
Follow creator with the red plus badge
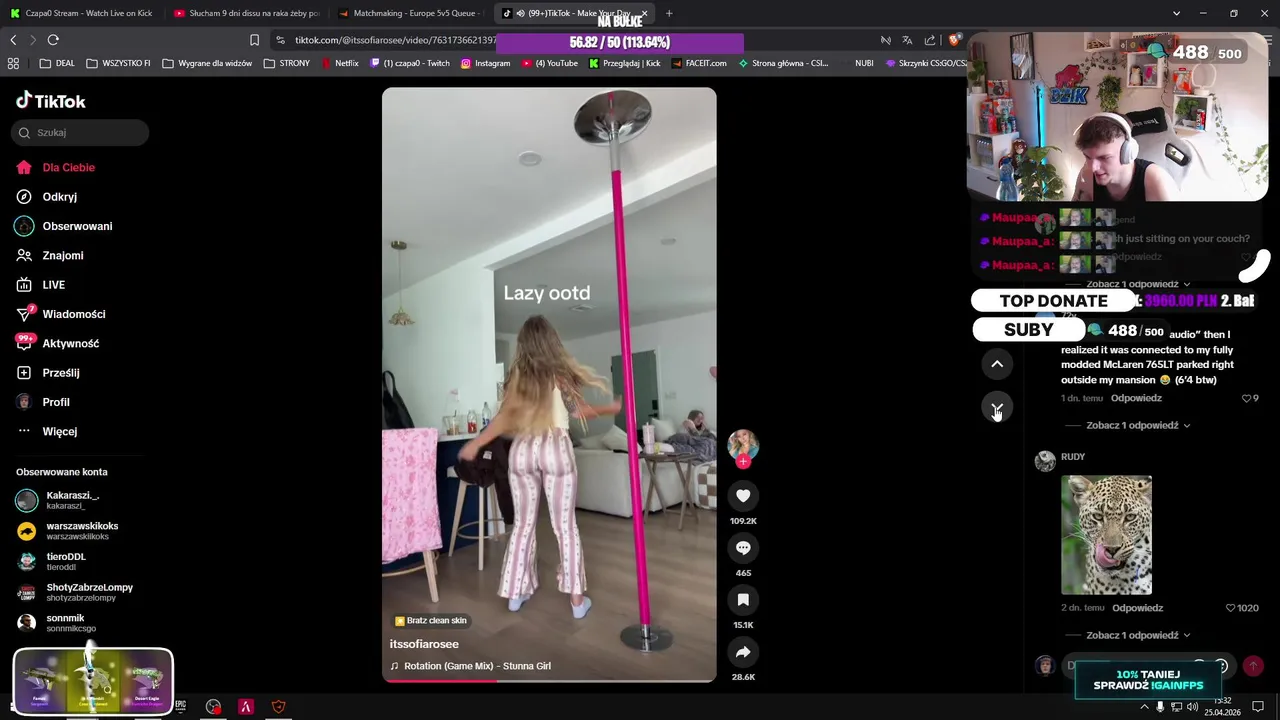[743, 462]
